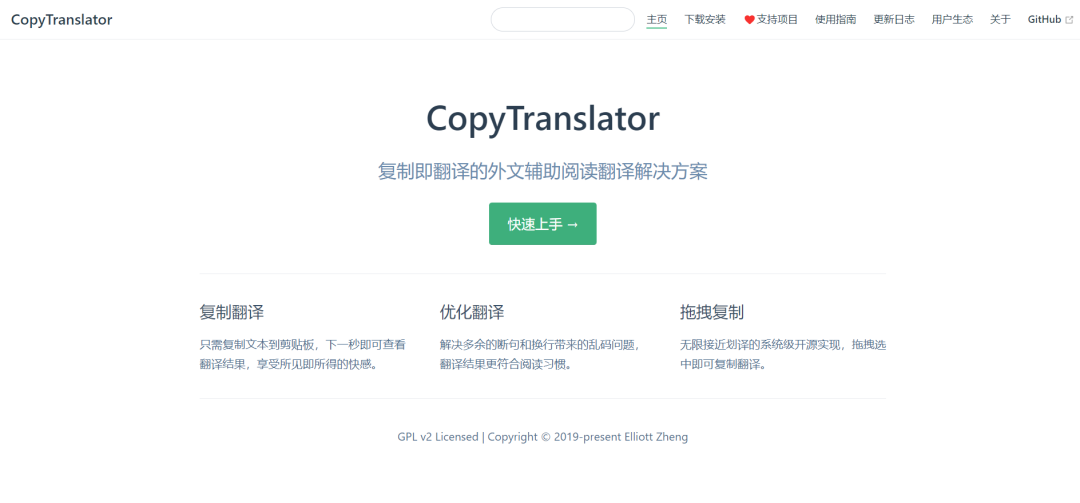
Task: Click the large CopyTranslator main heading
Action: pyautogui.click(x=543, y=119)
